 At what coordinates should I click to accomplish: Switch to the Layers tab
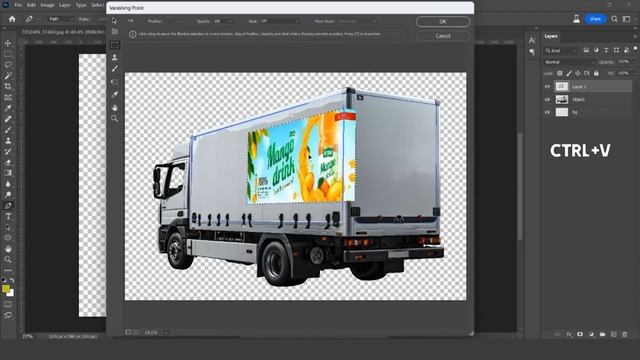[x=551, y=36]
